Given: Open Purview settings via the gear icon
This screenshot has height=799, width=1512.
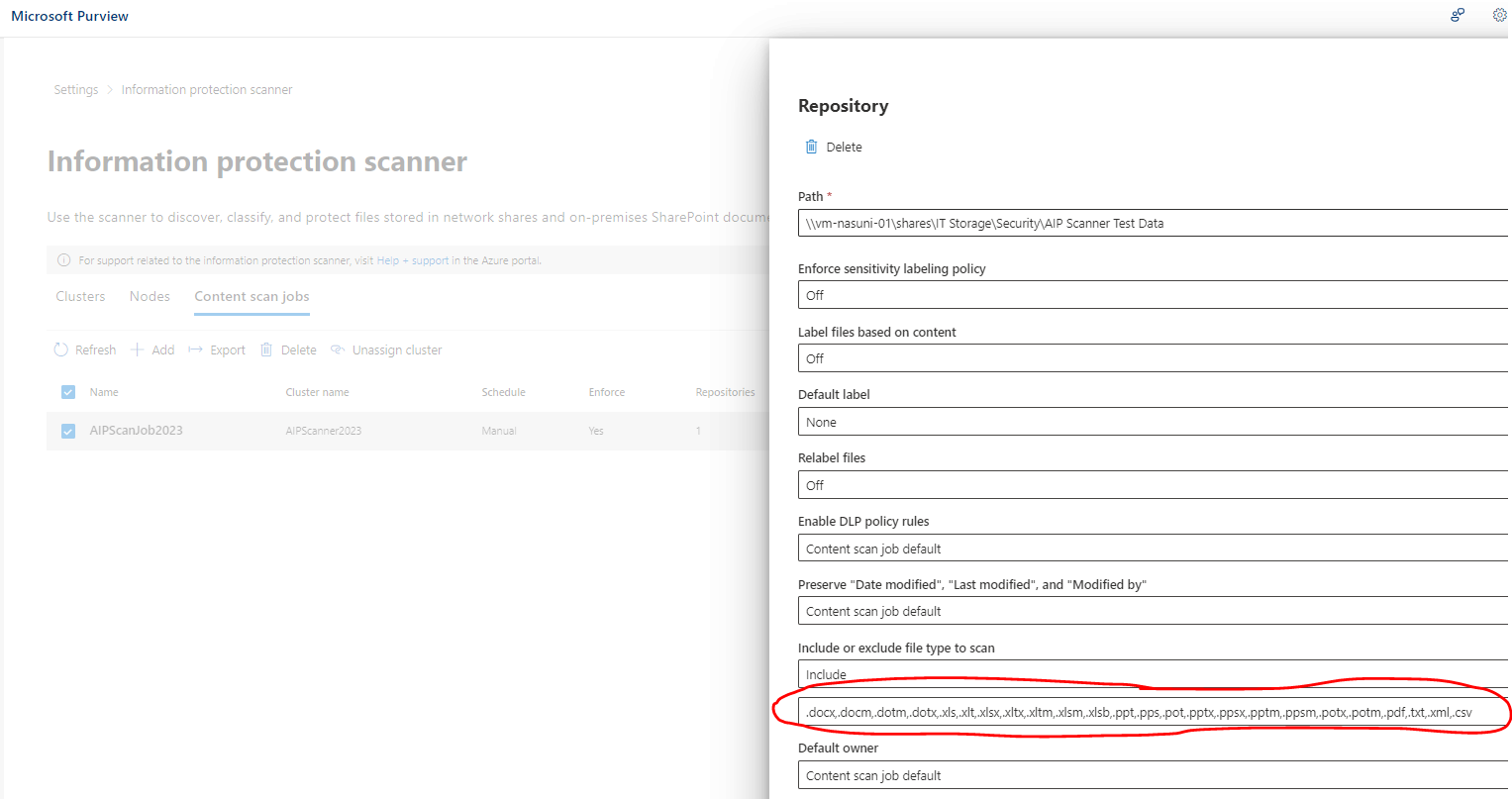Looking at the screenshot, I should [1498, 15].
